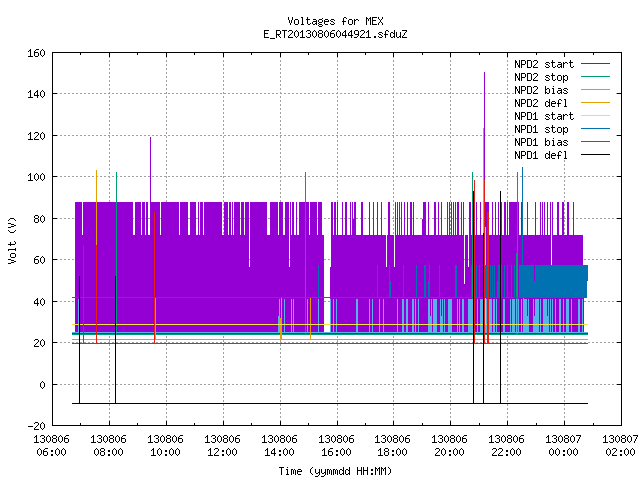Click the 130807 00:00 x-axis tick label

tap(564, 446)
